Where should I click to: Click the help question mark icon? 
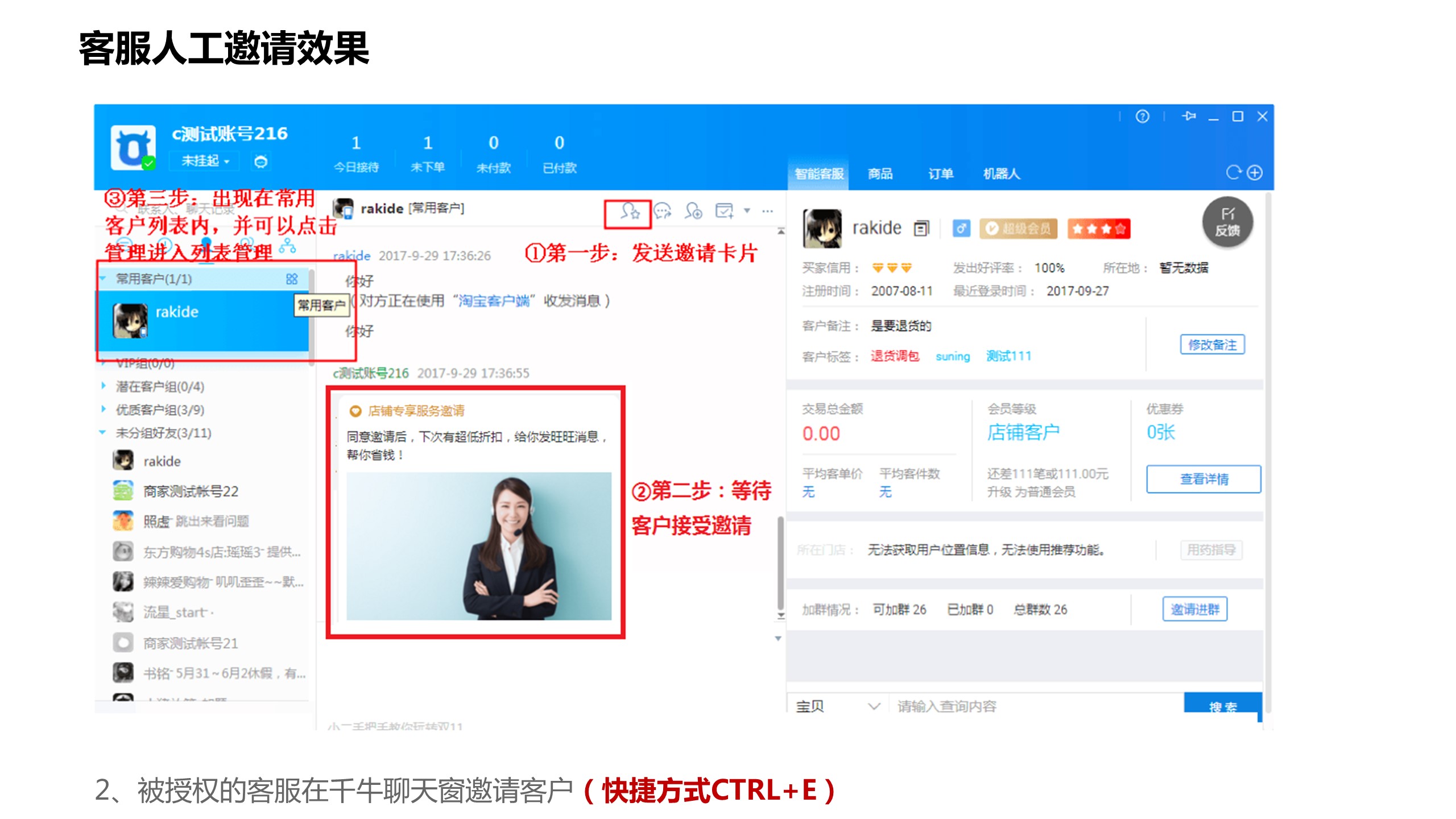[1142, 117]
